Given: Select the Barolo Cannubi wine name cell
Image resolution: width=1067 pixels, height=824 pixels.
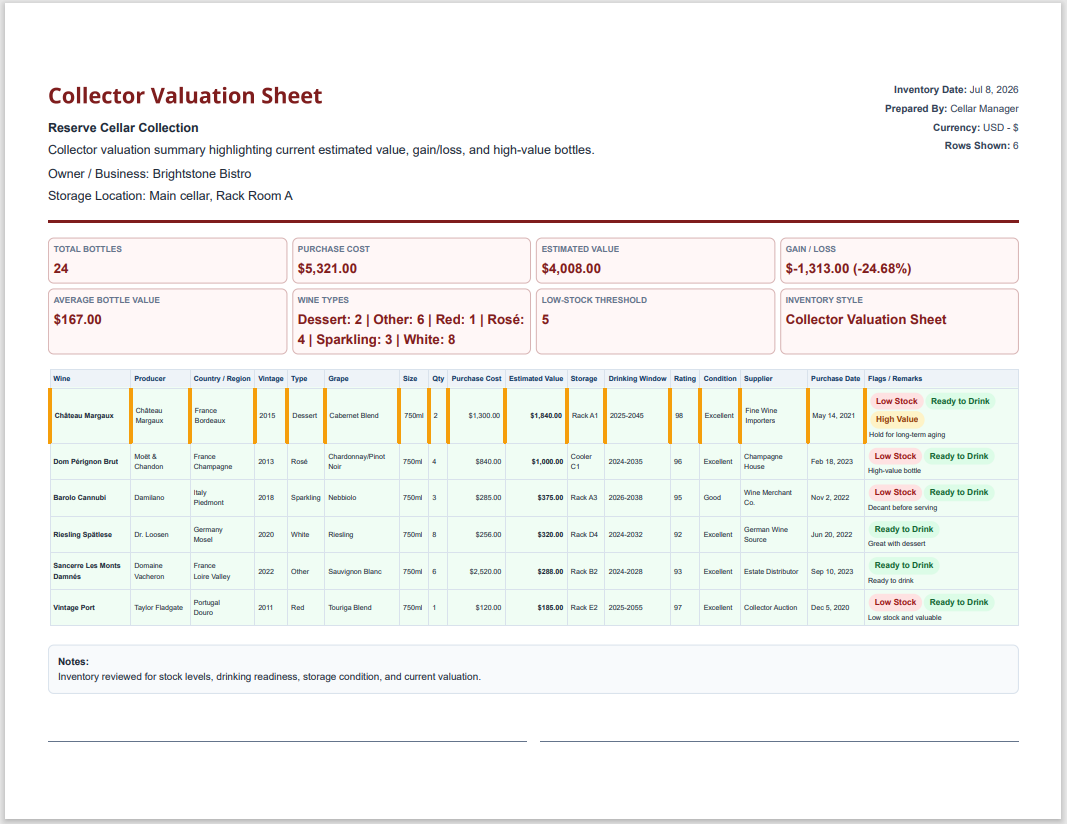Looking at the screenshot, I should [89, 497].
